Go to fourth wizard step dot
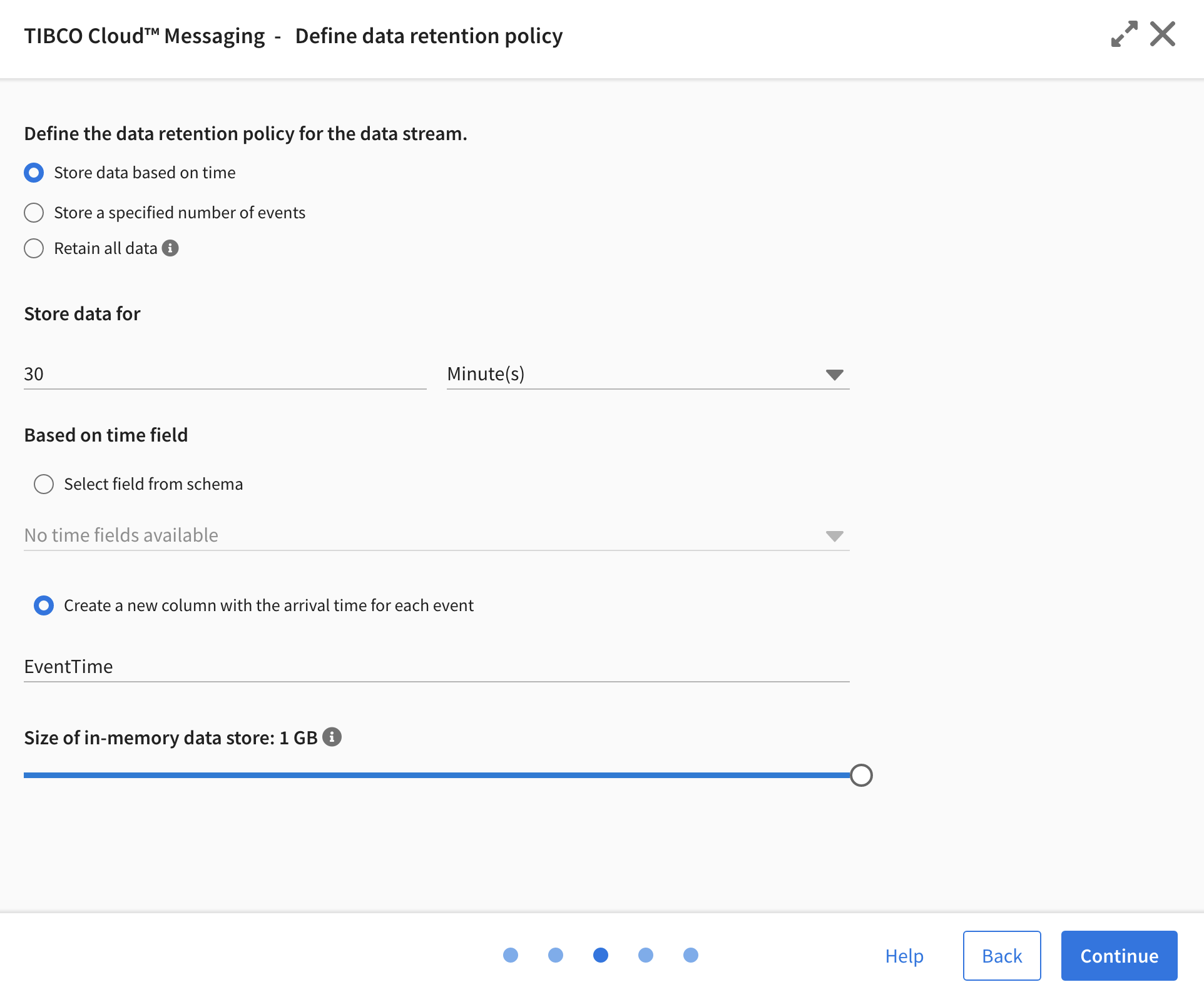Screen dimensions: 1204x987 click(646, 955)
